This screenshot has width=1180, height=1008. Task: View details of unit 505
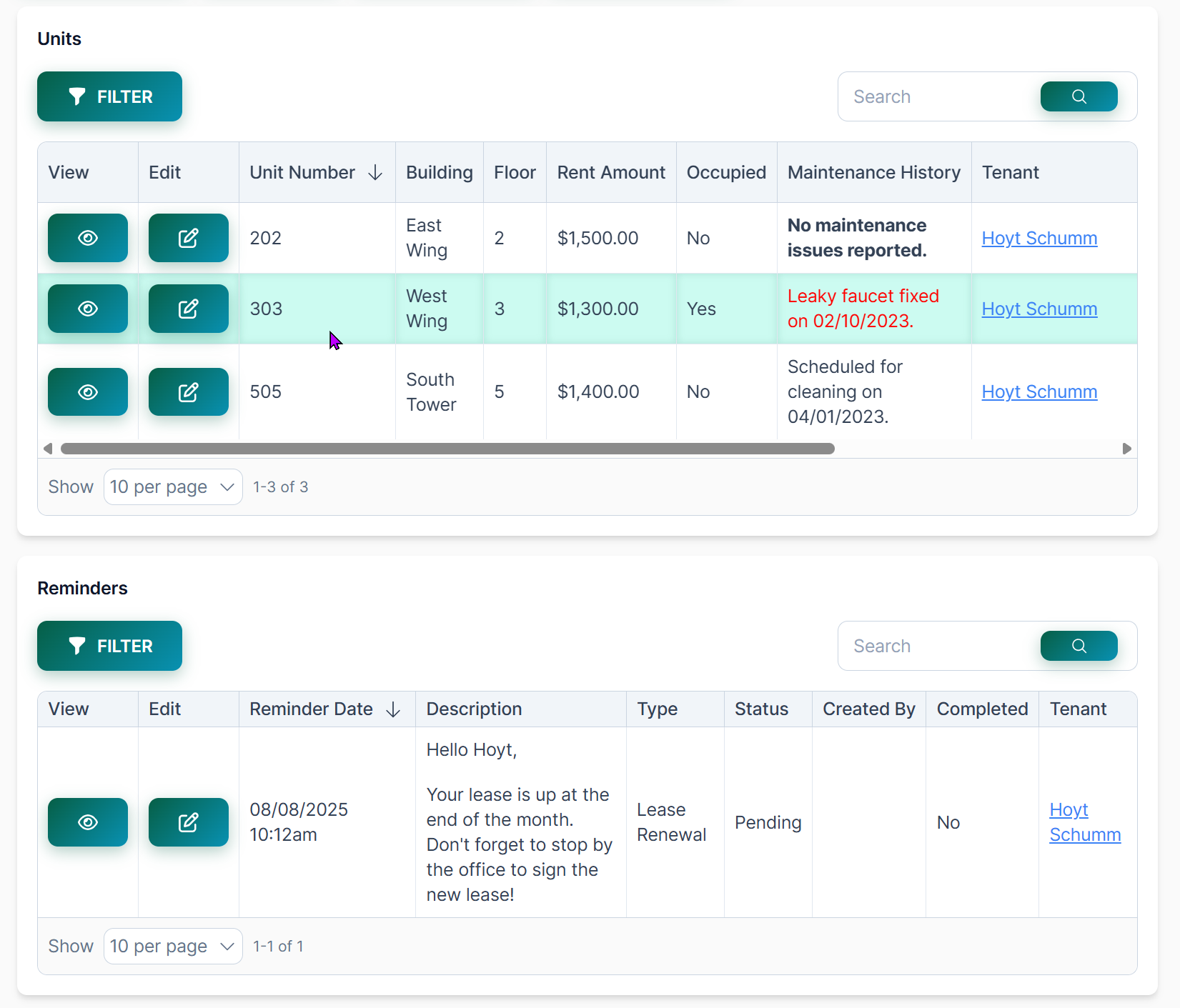pyautogui.click(x=87, y=392)
